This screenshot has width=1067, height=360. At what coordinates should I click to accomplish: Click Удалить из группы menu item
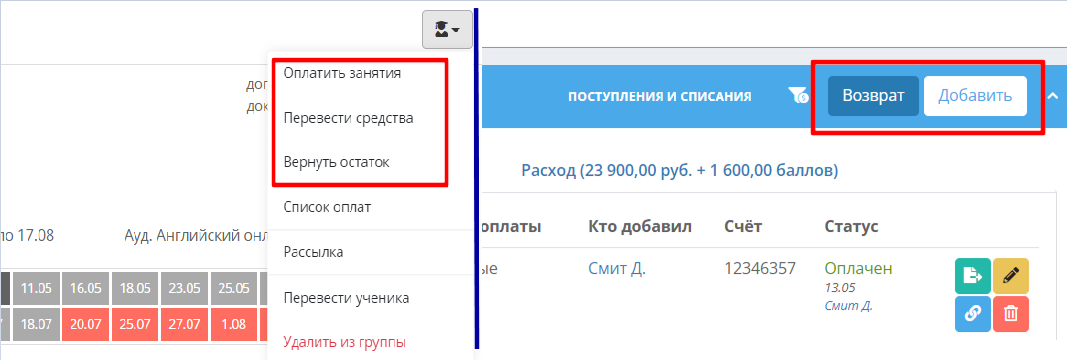point(345,342)
